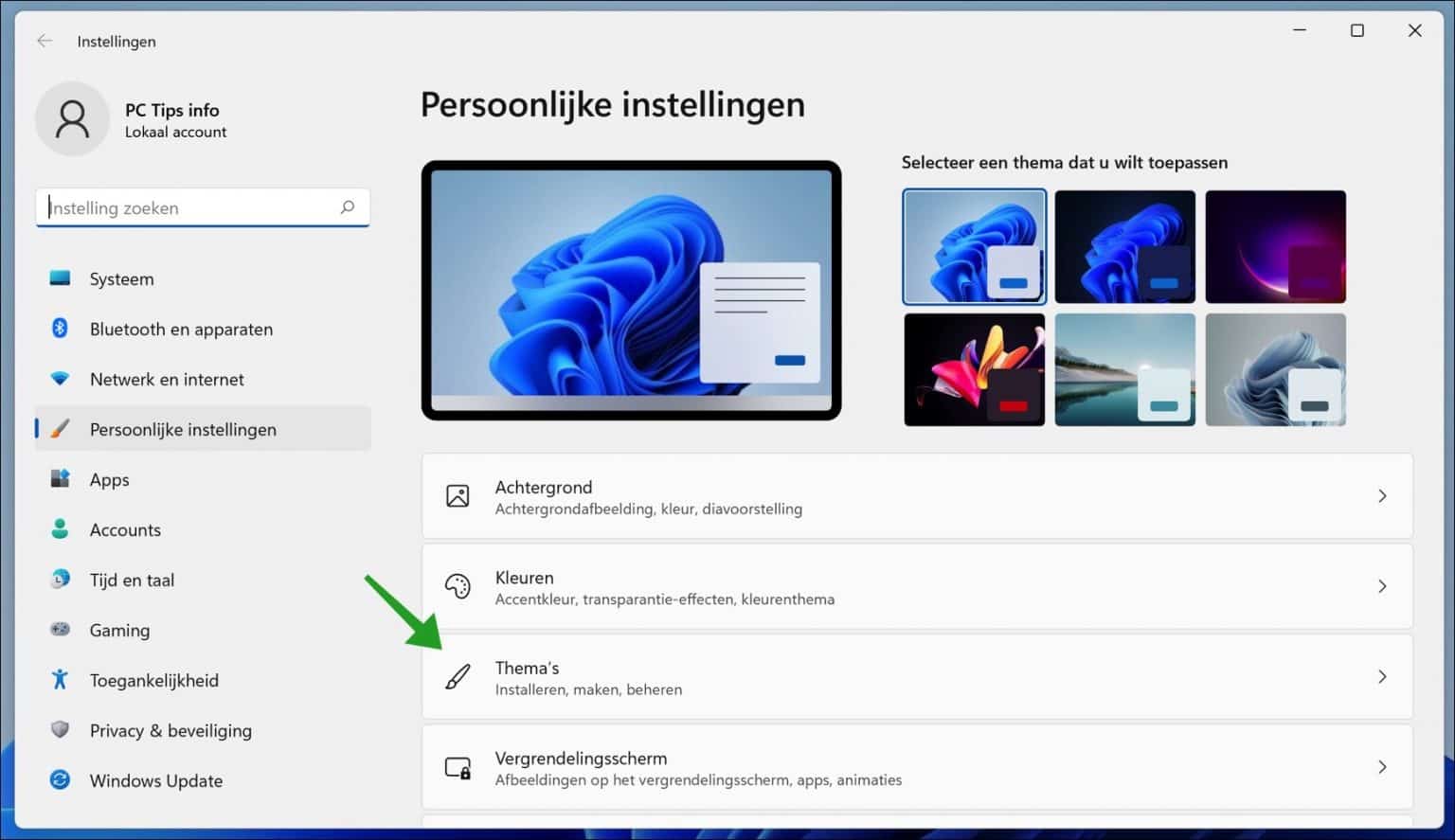
Task: Open the Accounts settings section
Action: [x=125, y=529]
